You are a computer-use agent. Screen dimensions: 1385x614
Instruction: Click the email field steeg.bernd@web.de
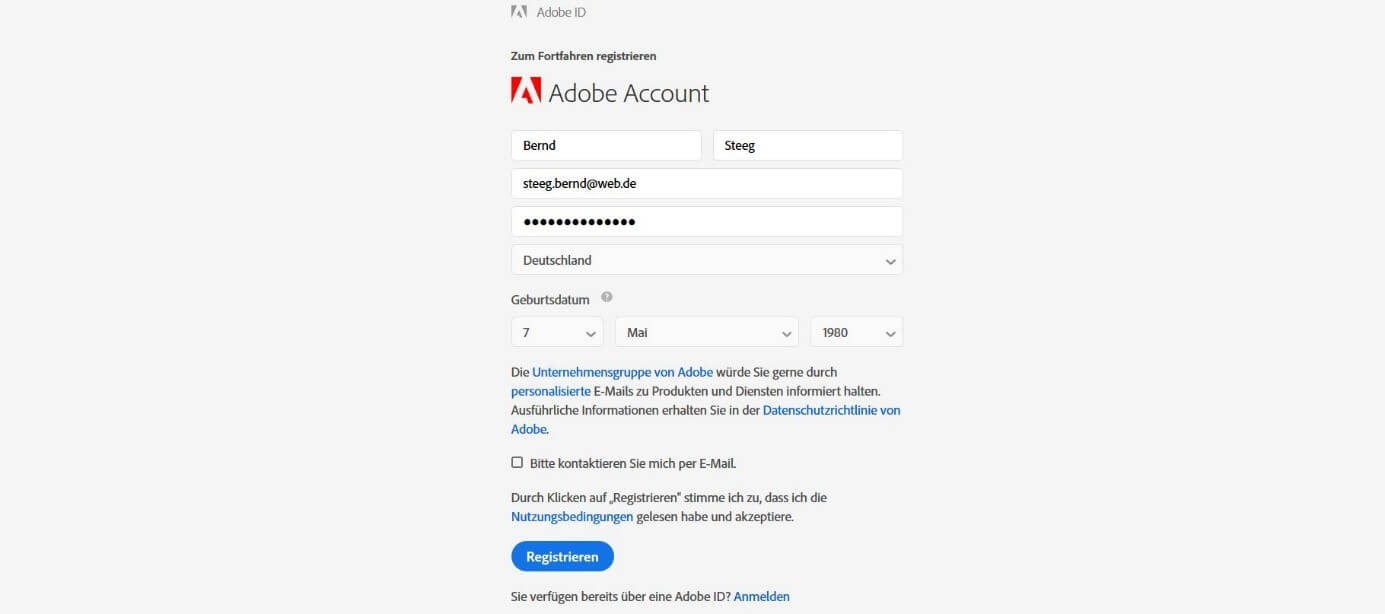(x=707, y=183)
